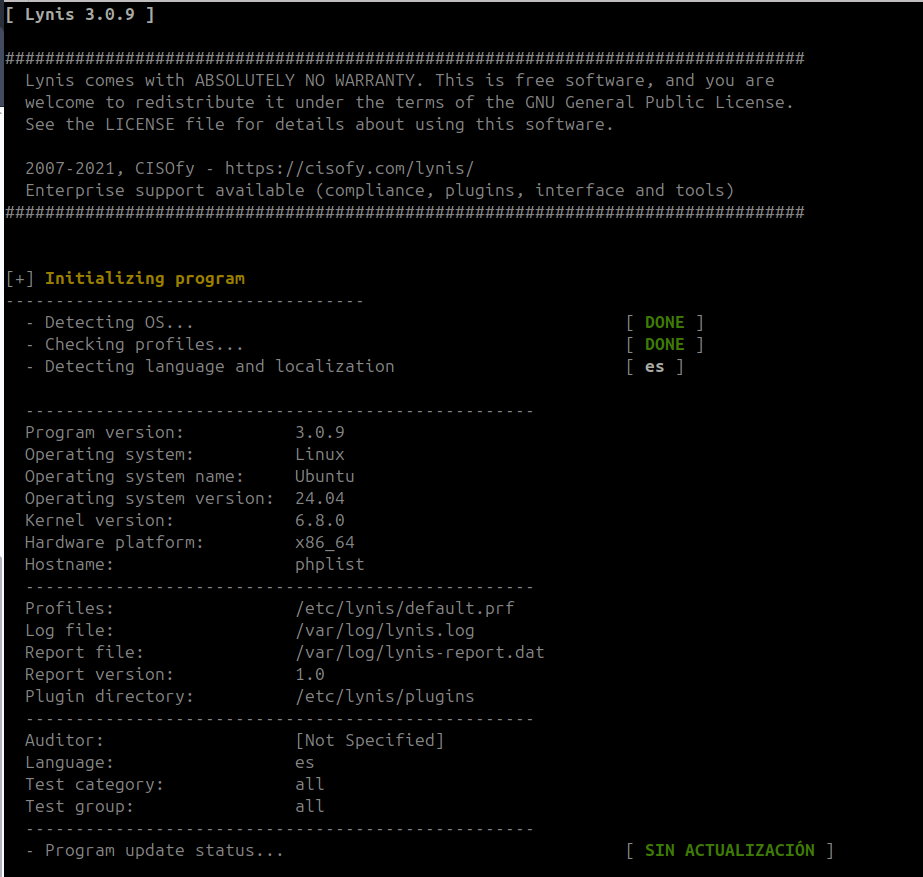Screen dimensions: 923x877
Task: Click the Lynis 3.0.9 title header
Action: coord(80,14)
